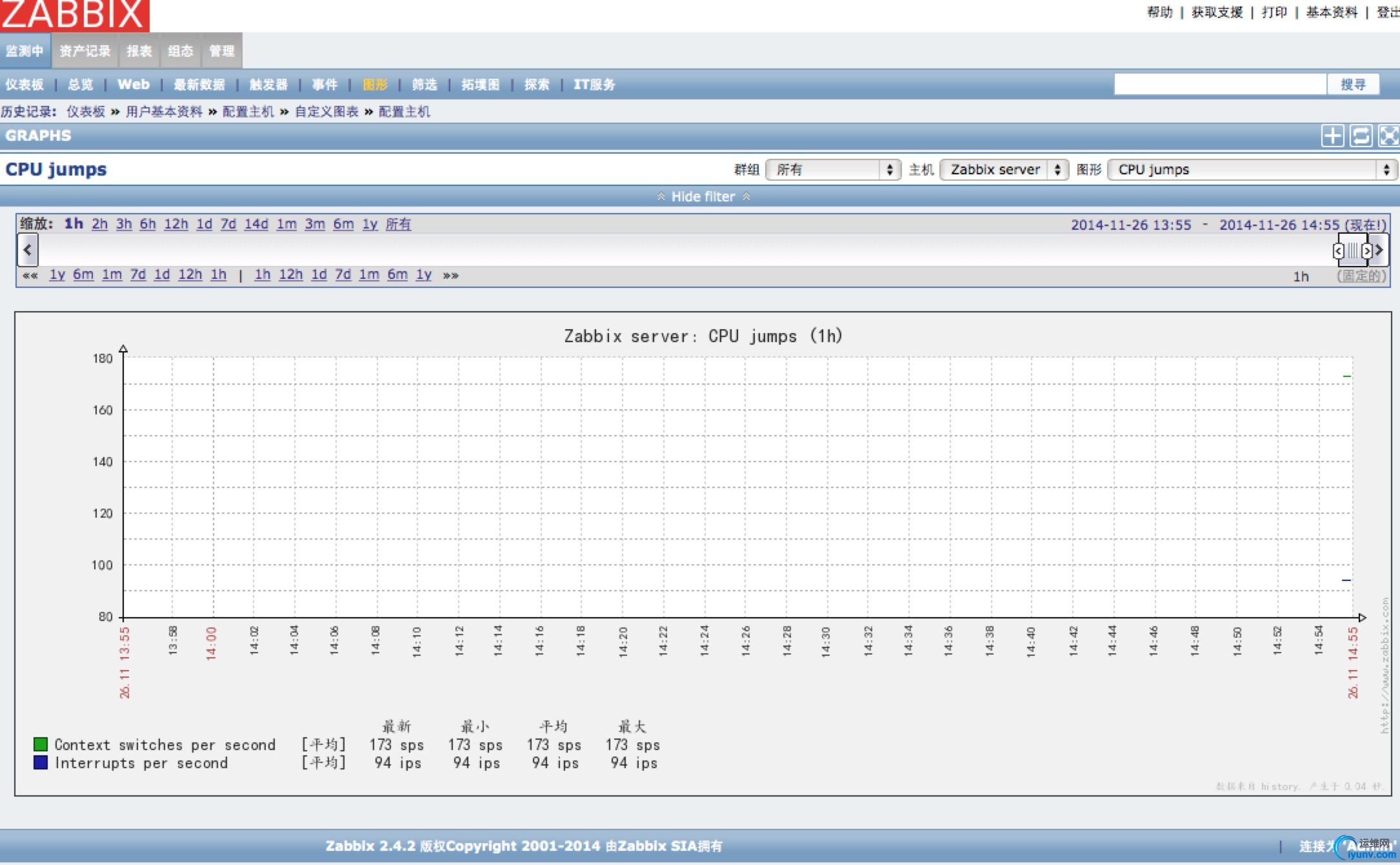This screenshot has width=1400, height=865.
Task: Click the time slider thumb center
Action: [x=1353, y=250]
